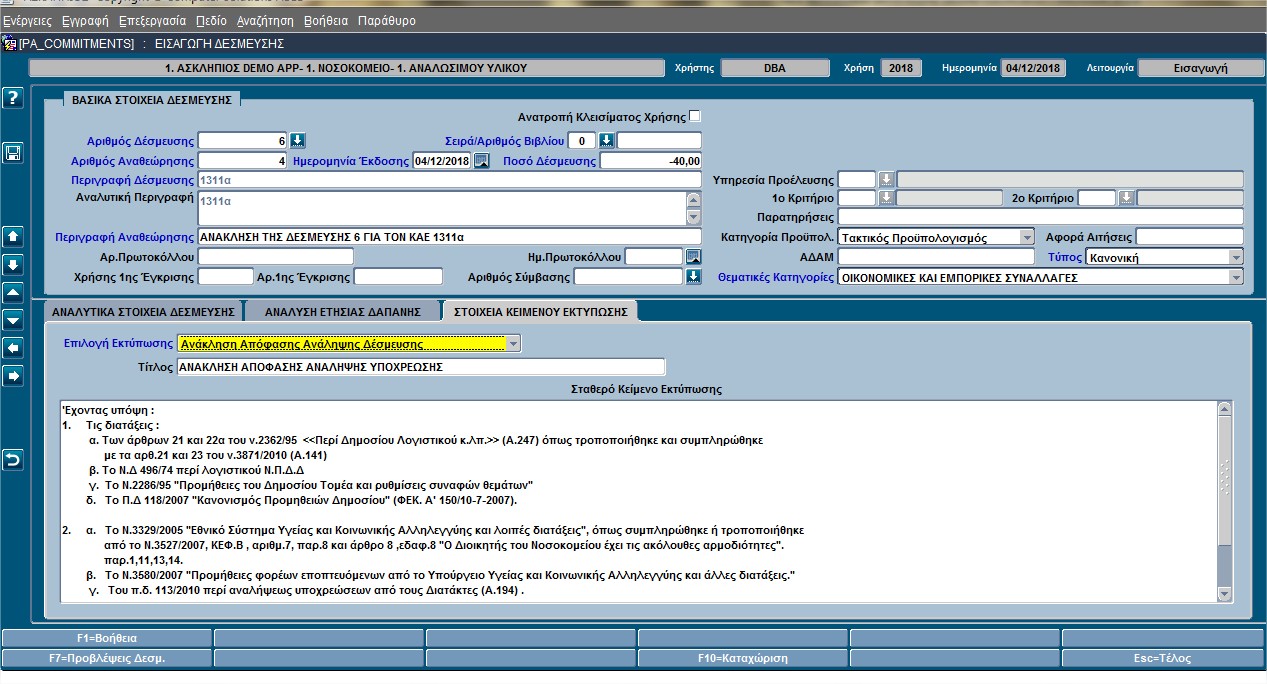Open the Επεξεργασία menu
This screenshot has width=1267, height=684.
coord(152,20)
